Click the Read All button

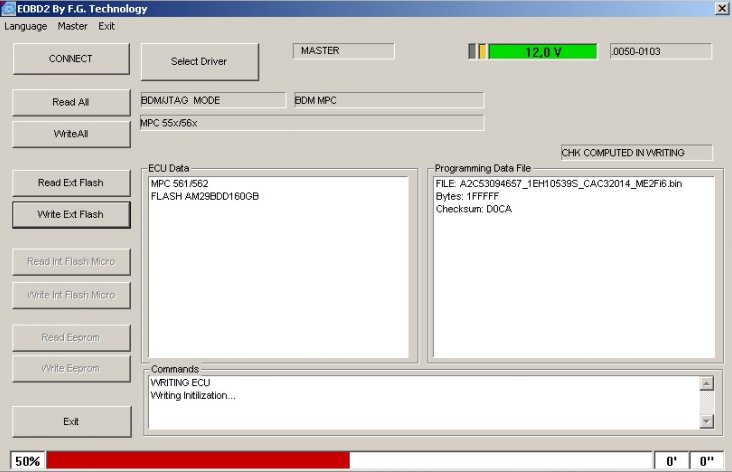71,102
